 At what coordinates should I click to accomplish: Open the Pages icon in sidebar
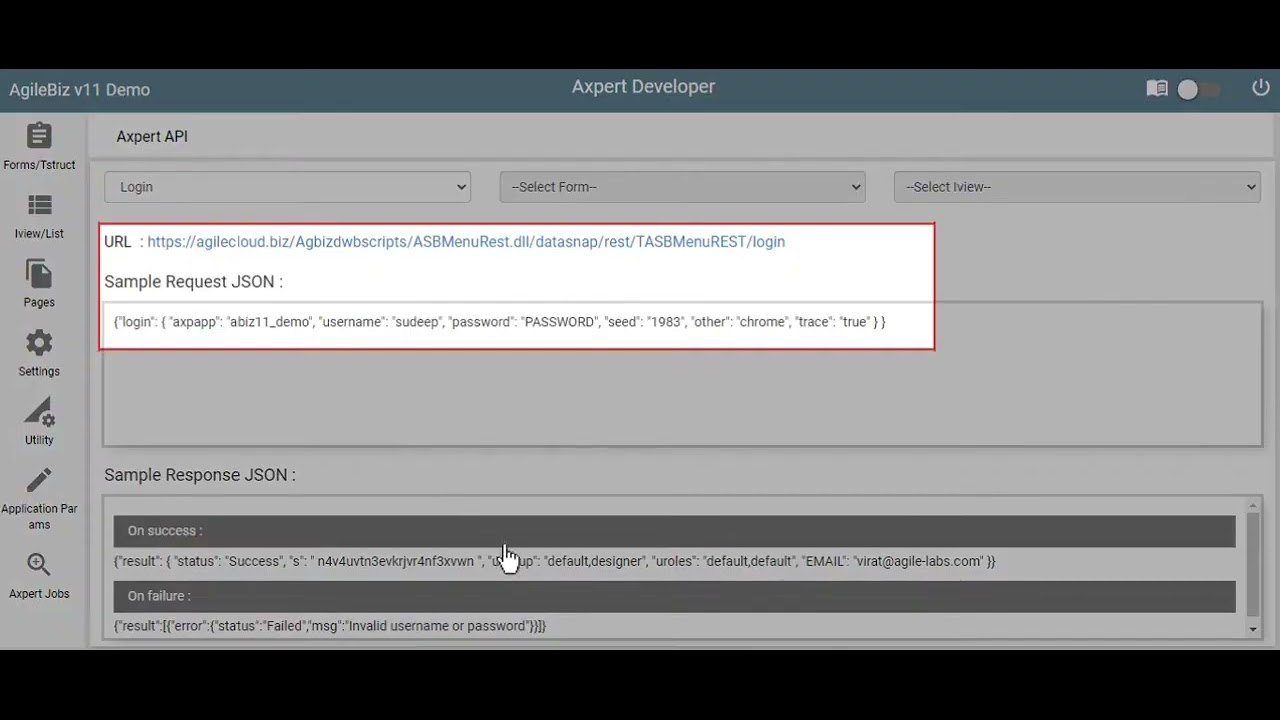click(39, 274)
